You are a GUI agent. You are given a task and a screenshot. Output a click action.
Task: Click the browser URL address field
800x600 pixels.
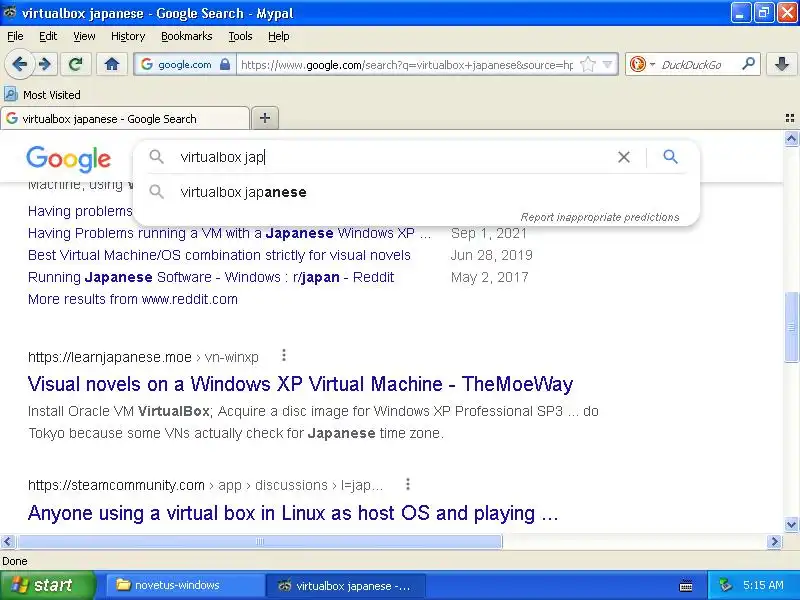[x=407, y=65]
